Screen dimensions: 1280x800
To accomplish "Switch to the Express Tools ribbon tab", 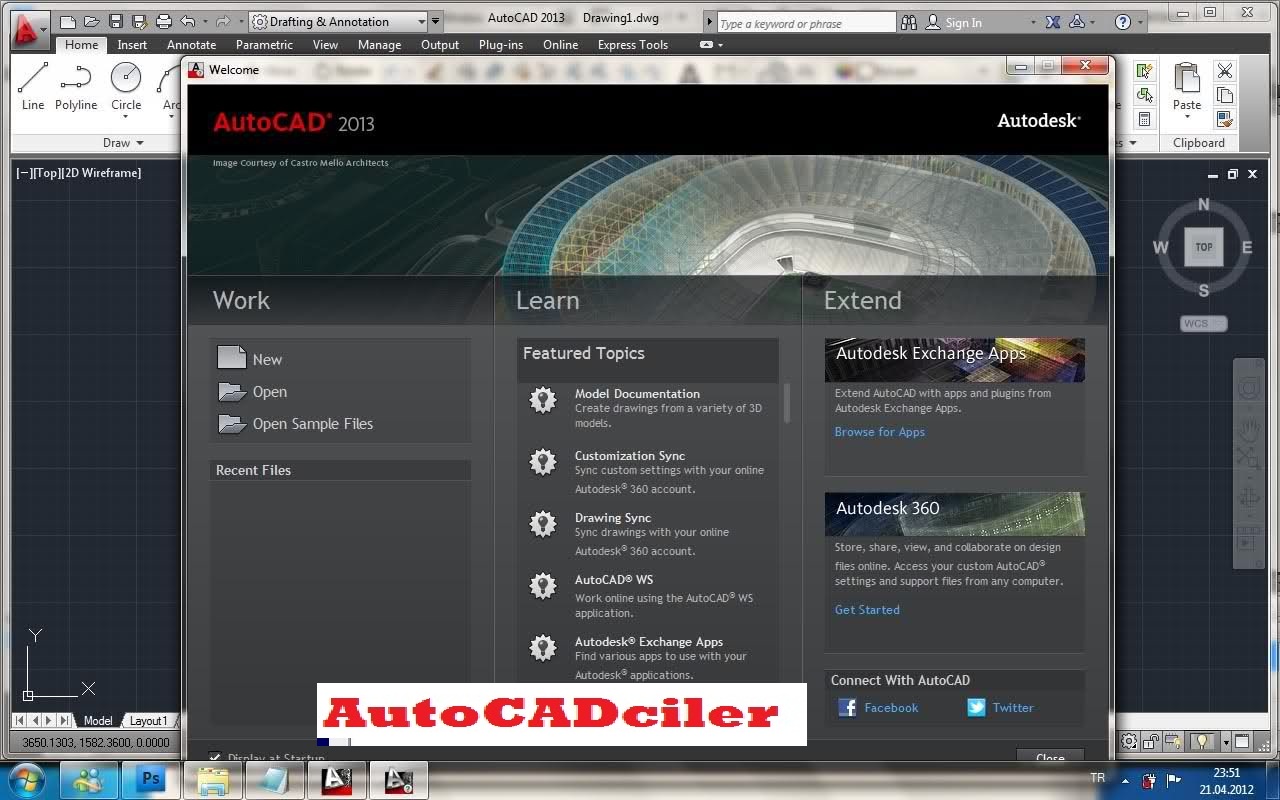I will [x=633, y=45].
